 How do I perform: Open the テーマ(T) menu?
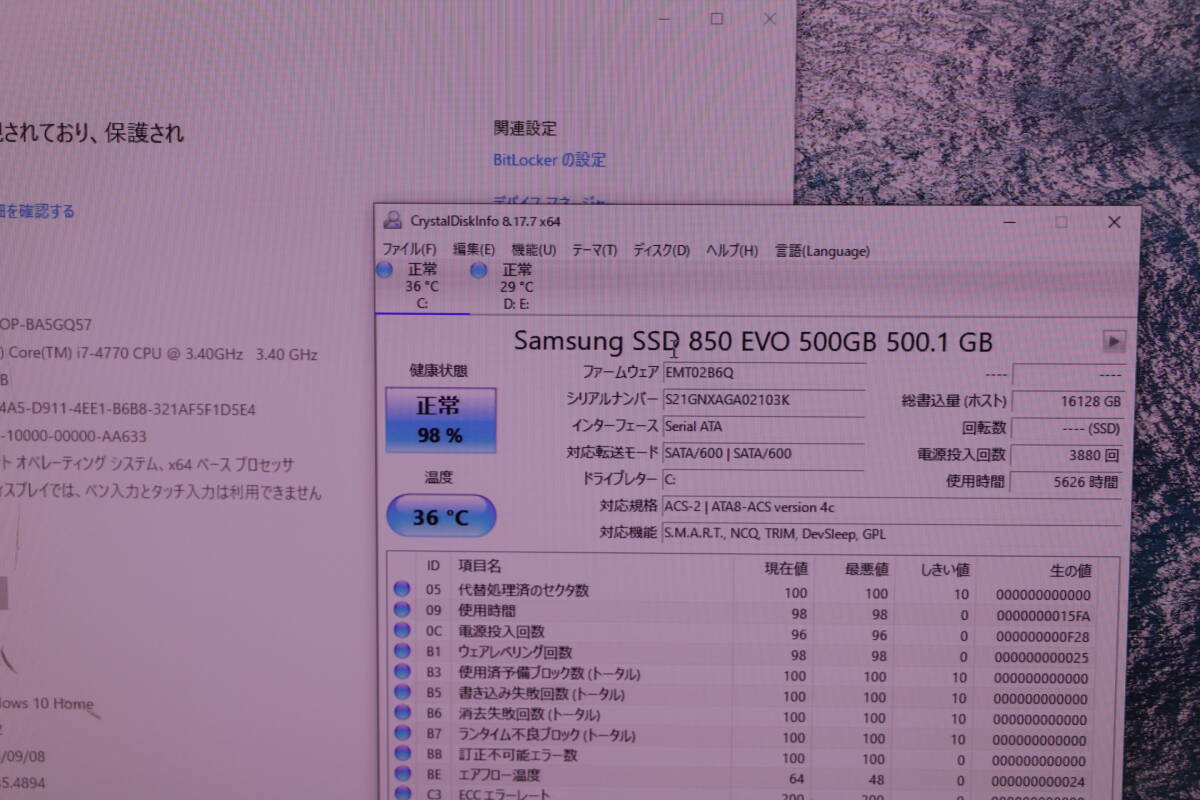591,250
